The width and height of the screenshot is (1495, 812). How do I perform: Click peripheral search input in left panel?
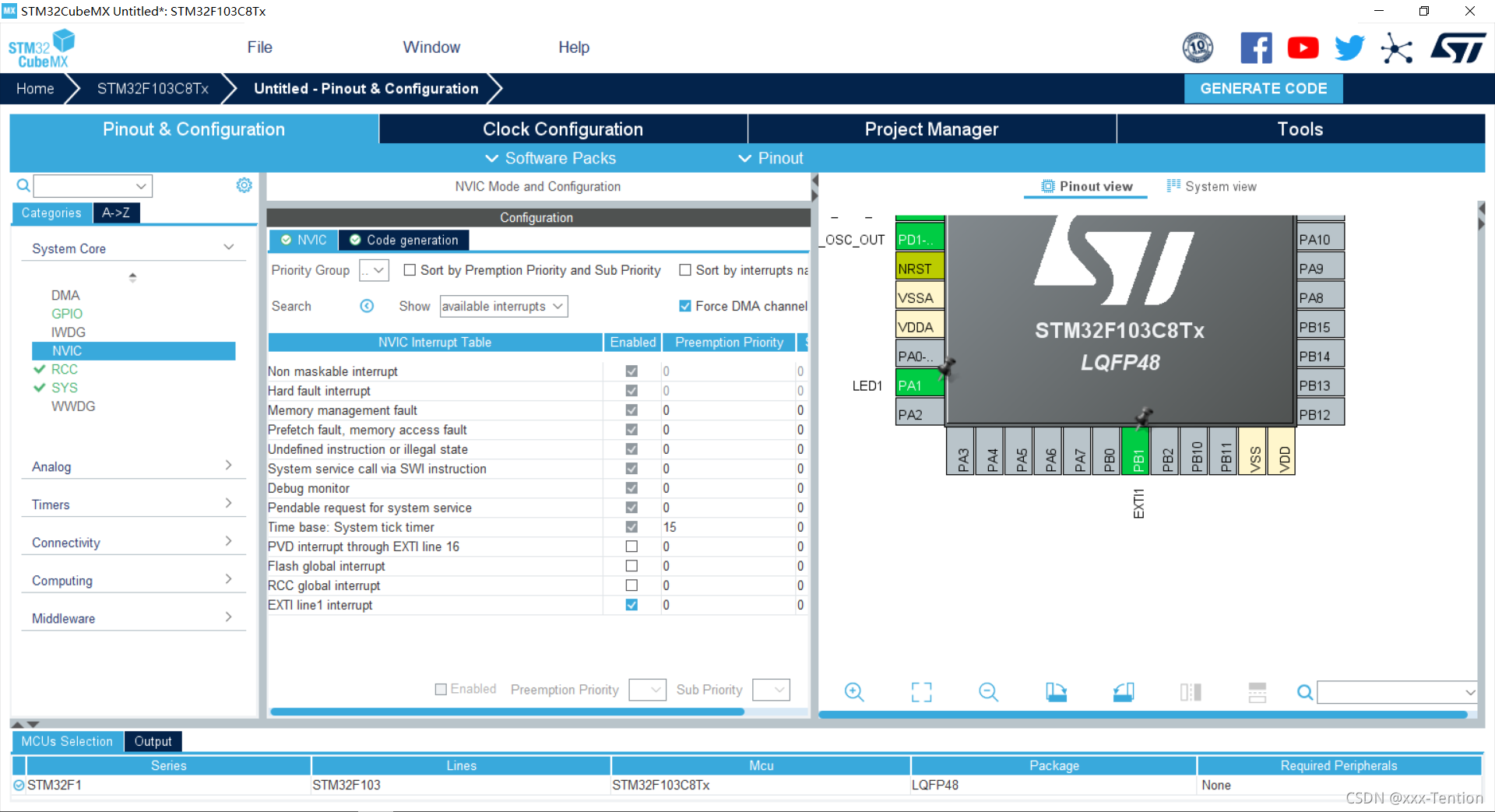tap(93, 185)
